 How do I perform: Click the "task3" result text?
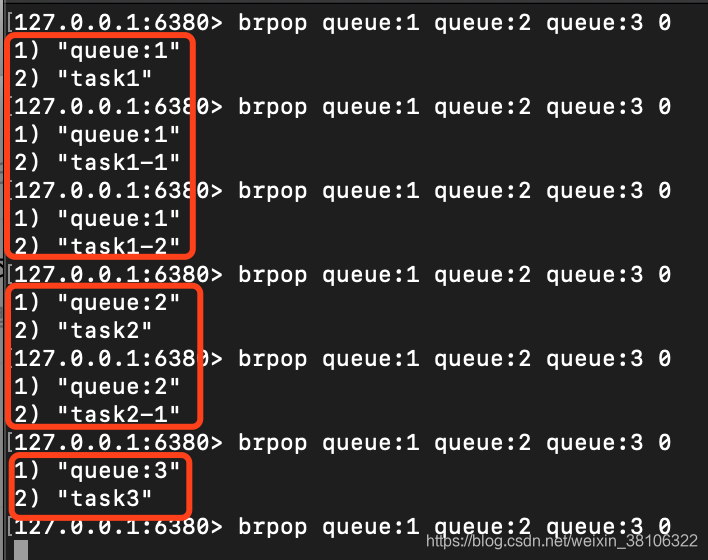pyautogui.click(x=105, y=499)
